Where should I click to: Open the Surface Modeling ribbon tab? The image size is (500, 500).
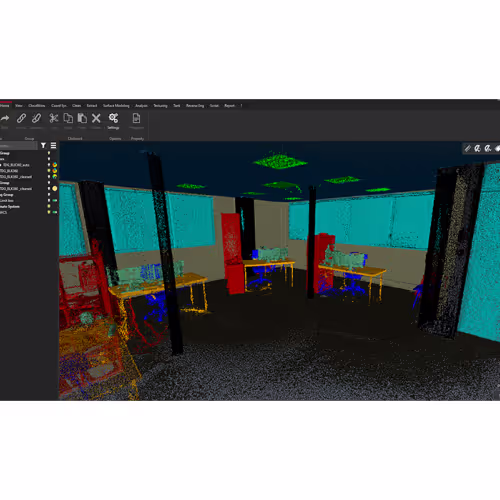click(x=116, y=106)
